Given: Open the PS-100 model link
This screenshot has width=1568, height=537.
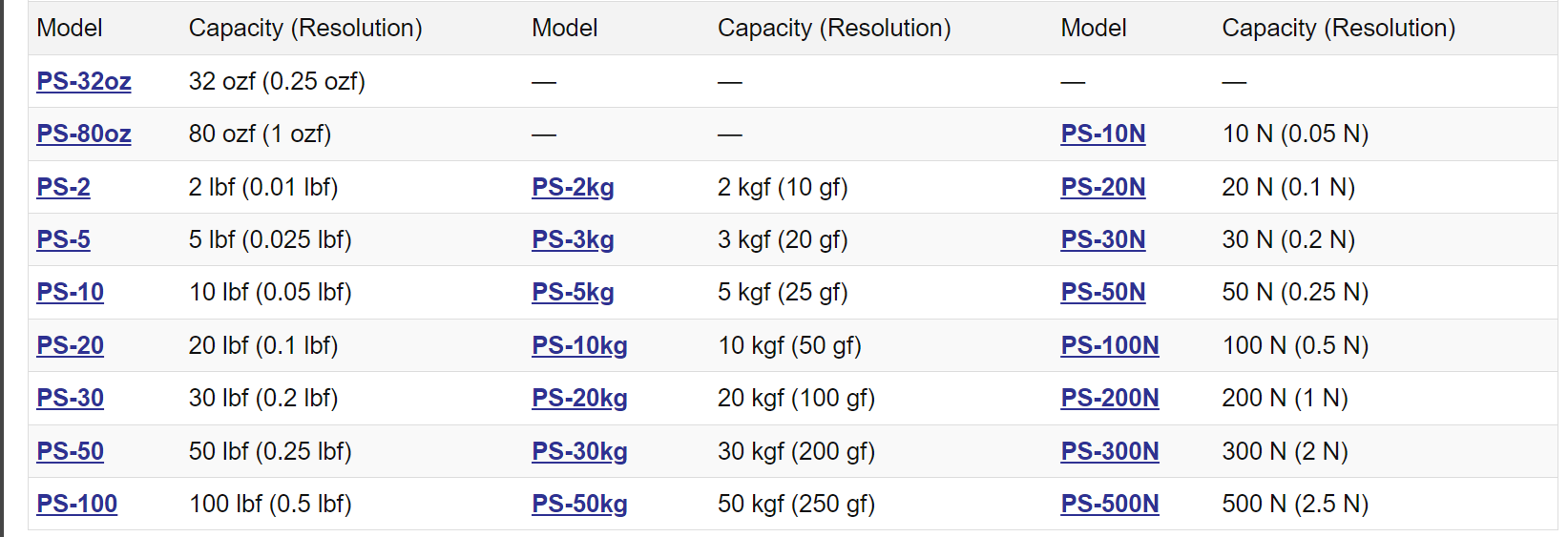Looking at the screenshot, I should (76, 505).
